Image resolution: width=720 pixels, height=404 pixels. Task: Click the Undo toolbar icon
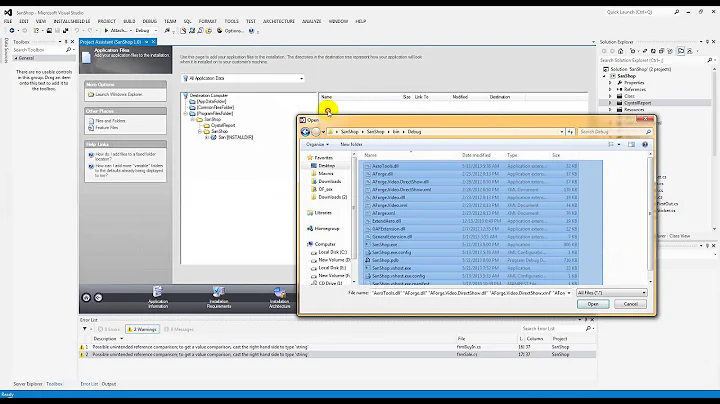77,31
